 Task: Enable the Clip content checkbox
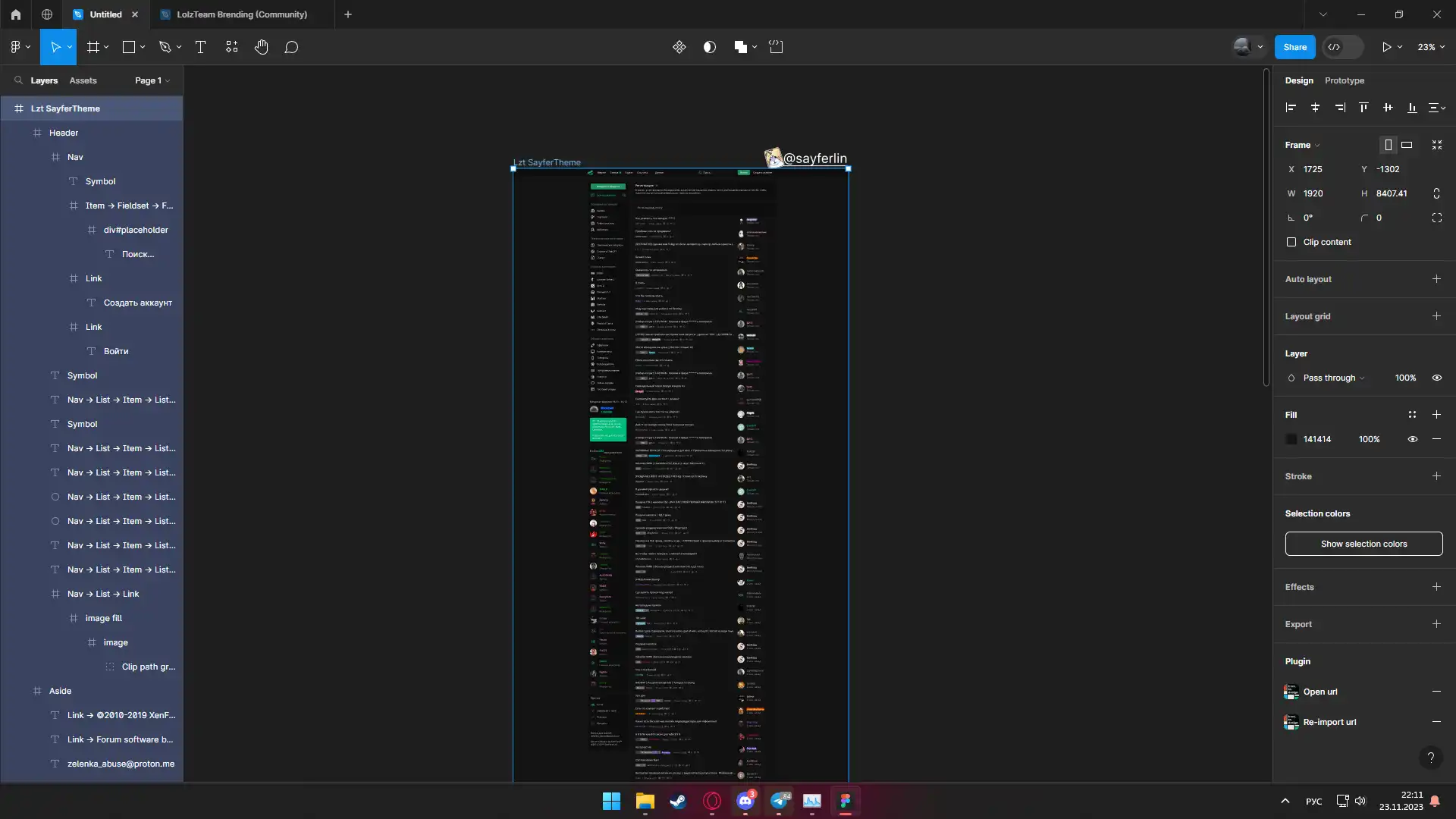[1291, 242]
